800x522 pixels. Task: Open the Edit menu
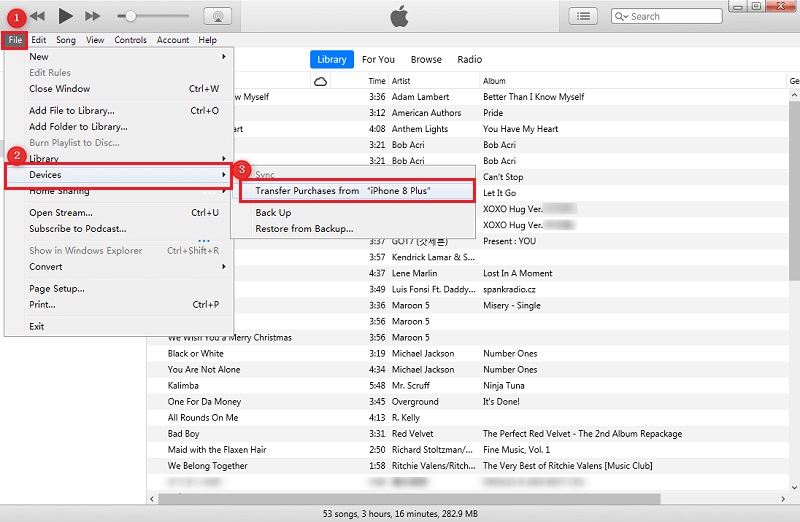point(38,40)
